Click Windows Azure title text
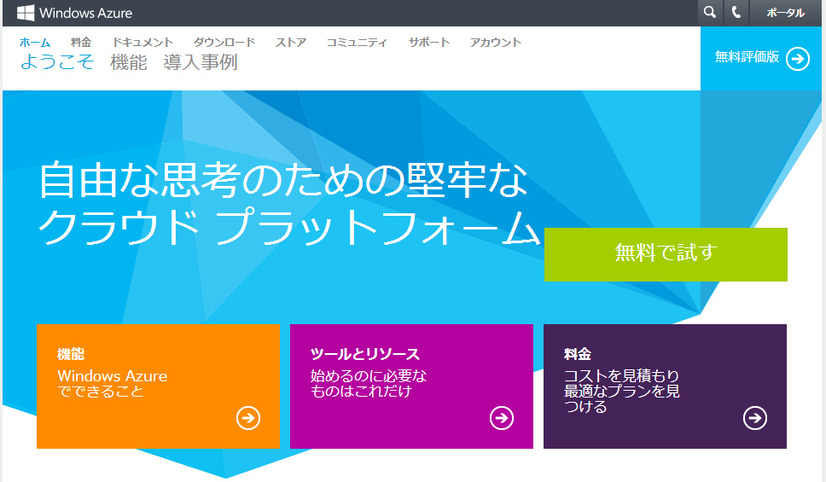 click(x=86, y=13)
